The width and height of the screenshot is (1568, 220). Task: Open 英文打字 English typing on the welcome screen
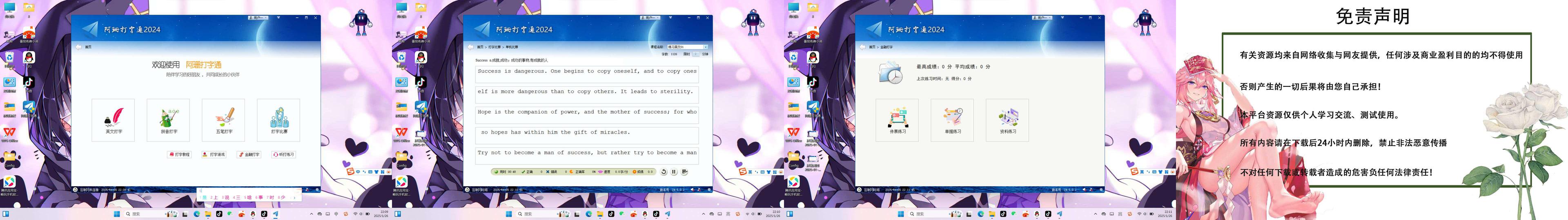coord(113,120)
